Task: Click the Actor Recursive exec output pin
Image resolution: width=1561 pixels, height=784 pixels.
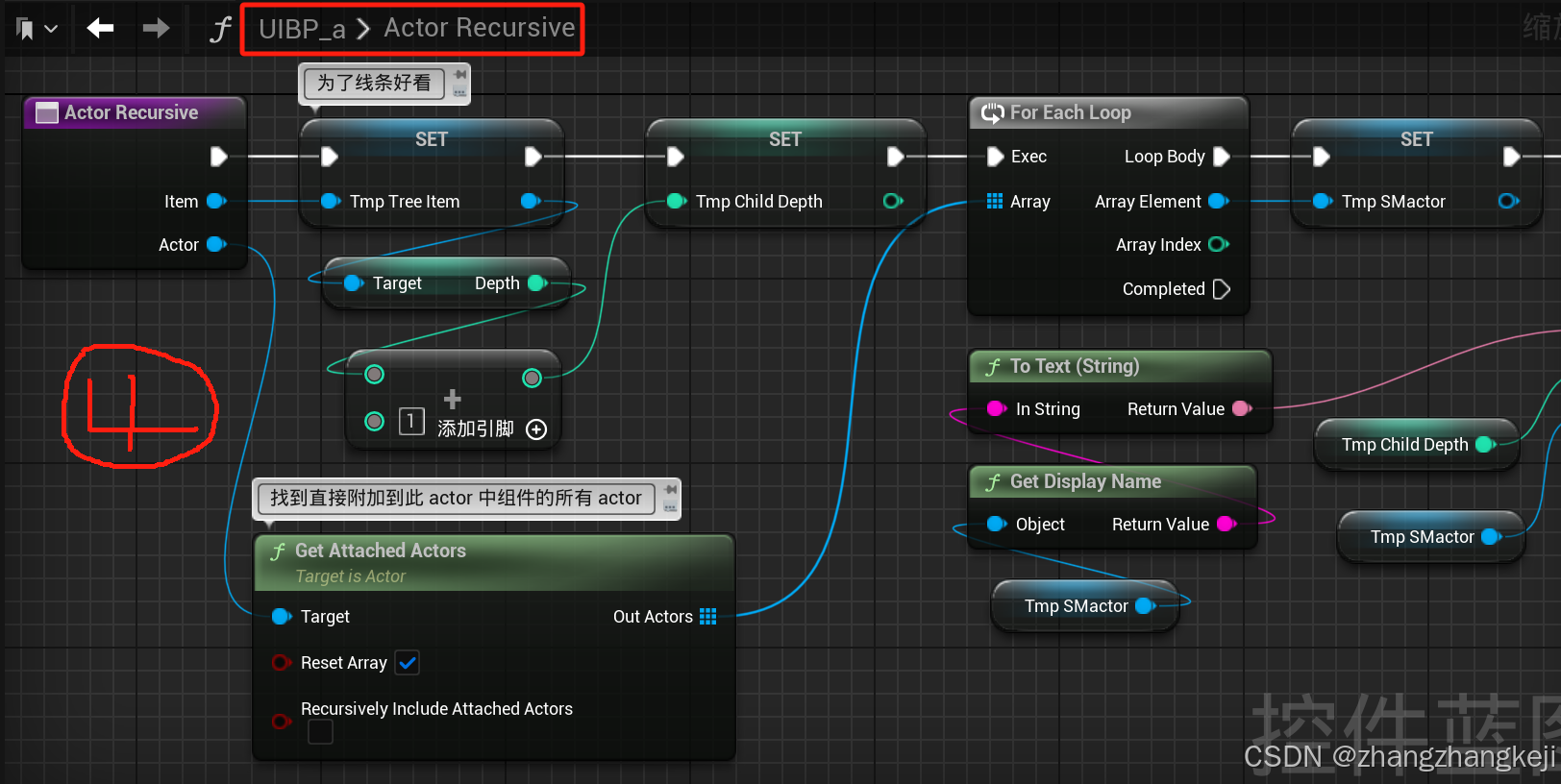Action: (x=218, y=156)
